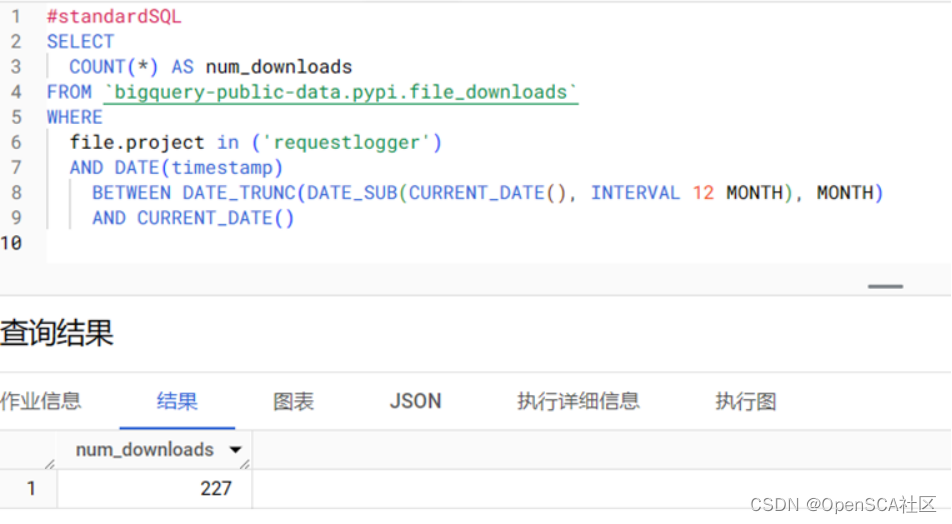Open the 执行图 tab

(x=746, y=401)
